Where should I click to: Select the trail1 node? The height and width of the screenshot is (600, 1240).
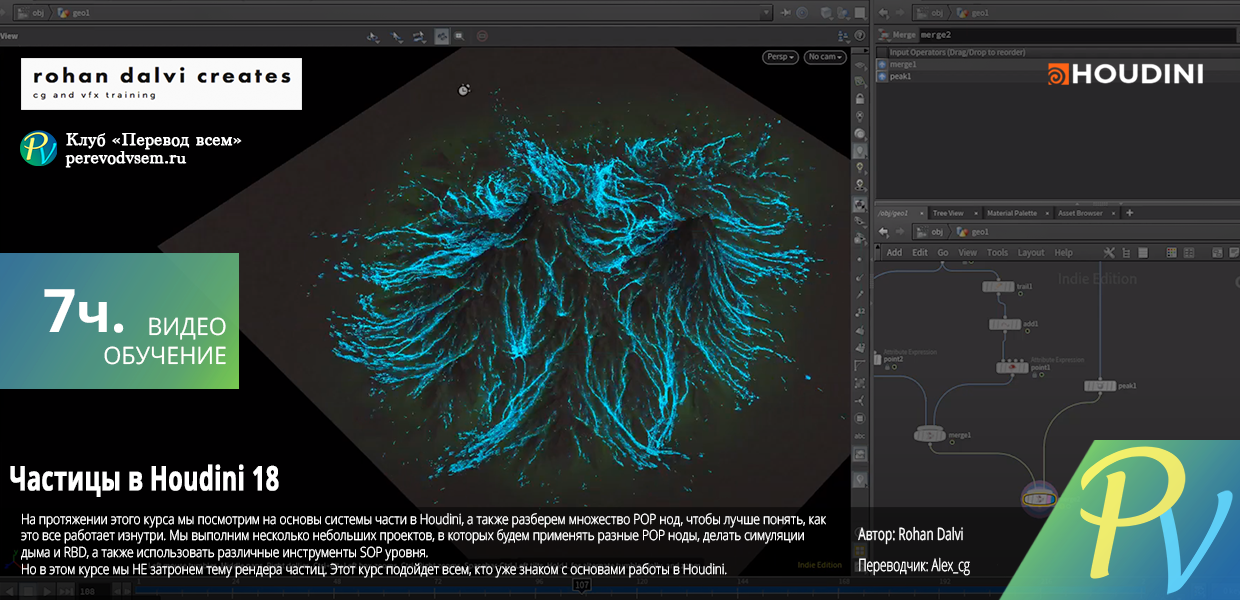(x=996, y=287)
